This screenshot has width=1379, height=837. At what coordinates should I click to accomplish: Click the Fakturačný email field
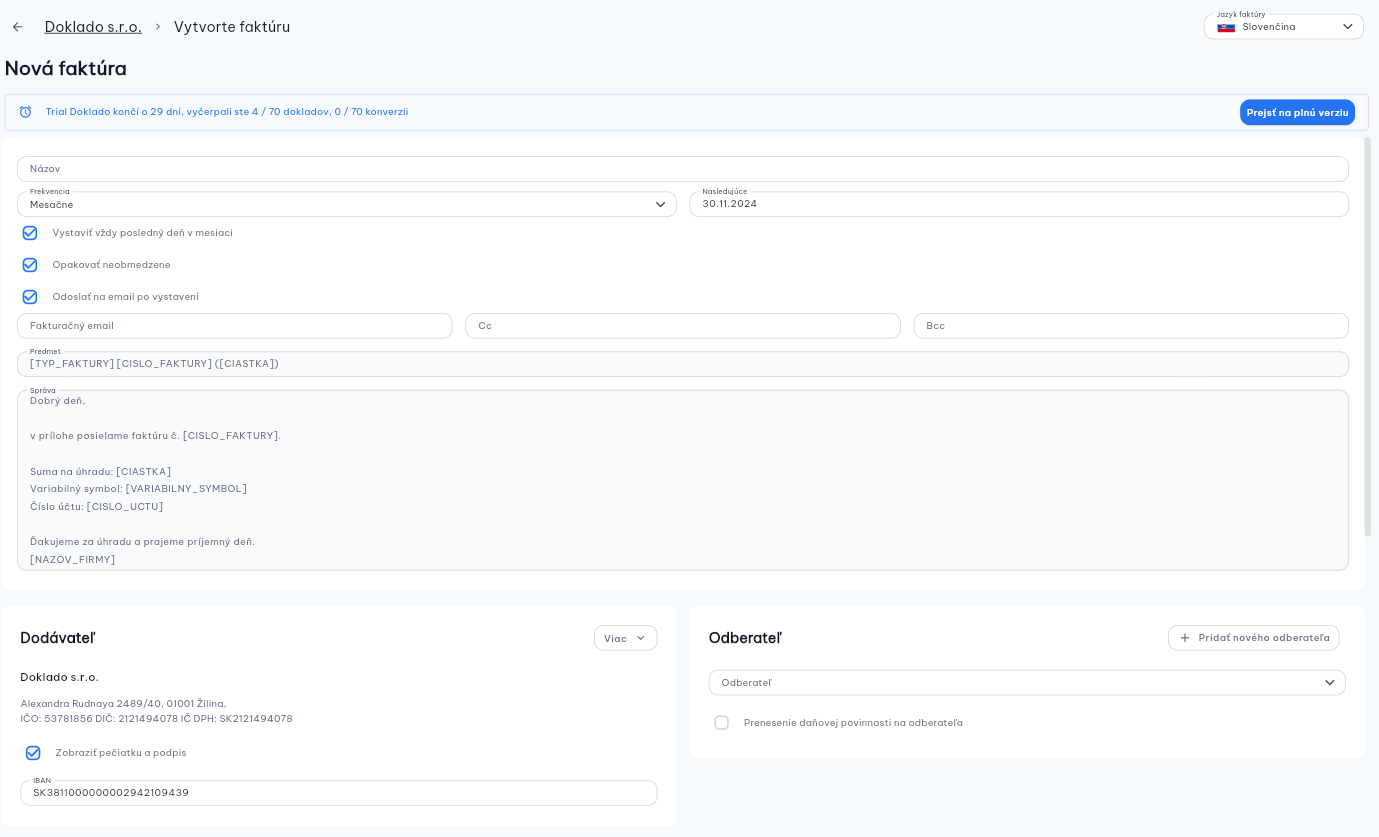235,326
